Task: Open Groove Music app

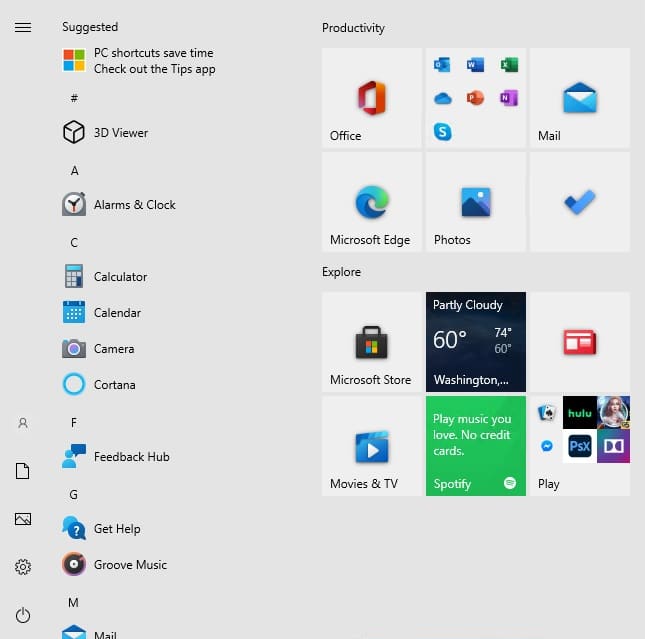Action: coord(114,565)
